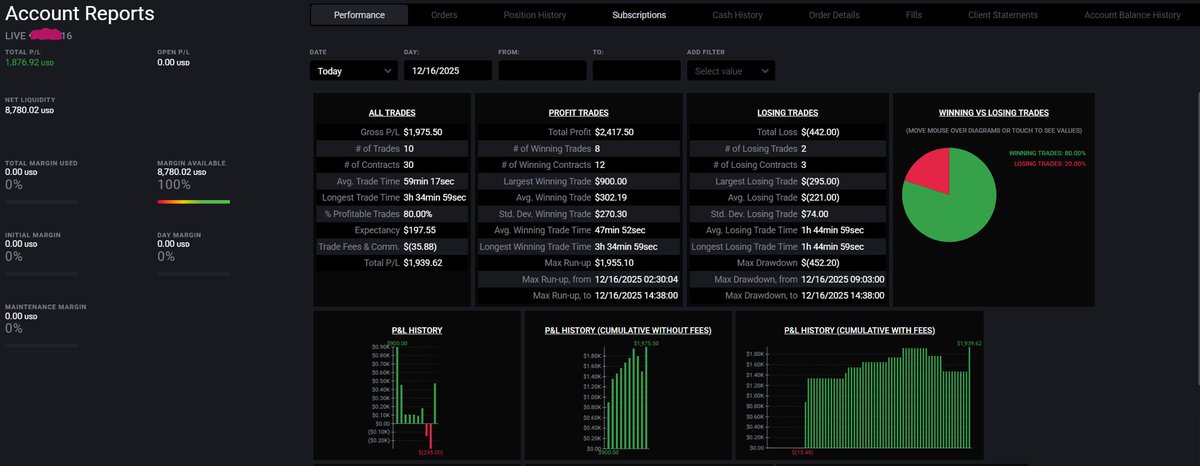Click the Winning vs Losing Trades heading

(993, 113)
